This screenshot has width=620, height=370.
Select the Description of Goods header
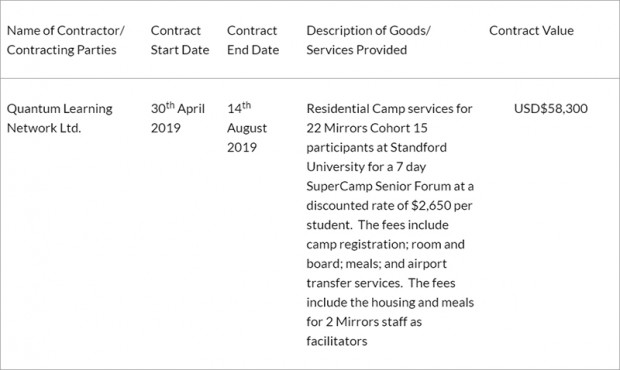[x=369, y=40]
